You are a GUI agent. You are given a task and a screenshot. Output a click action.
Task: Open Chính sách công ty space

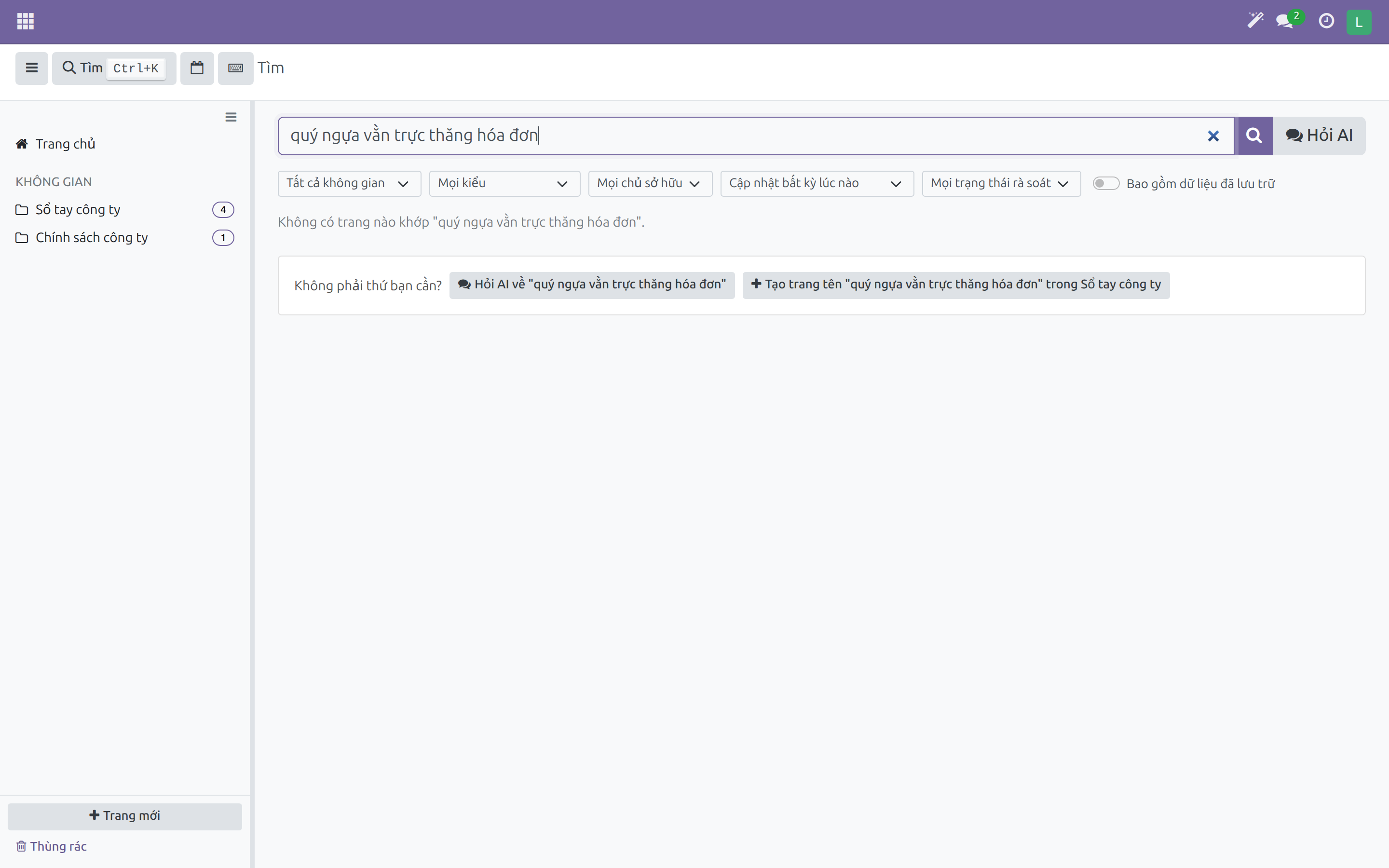(82, 238)
